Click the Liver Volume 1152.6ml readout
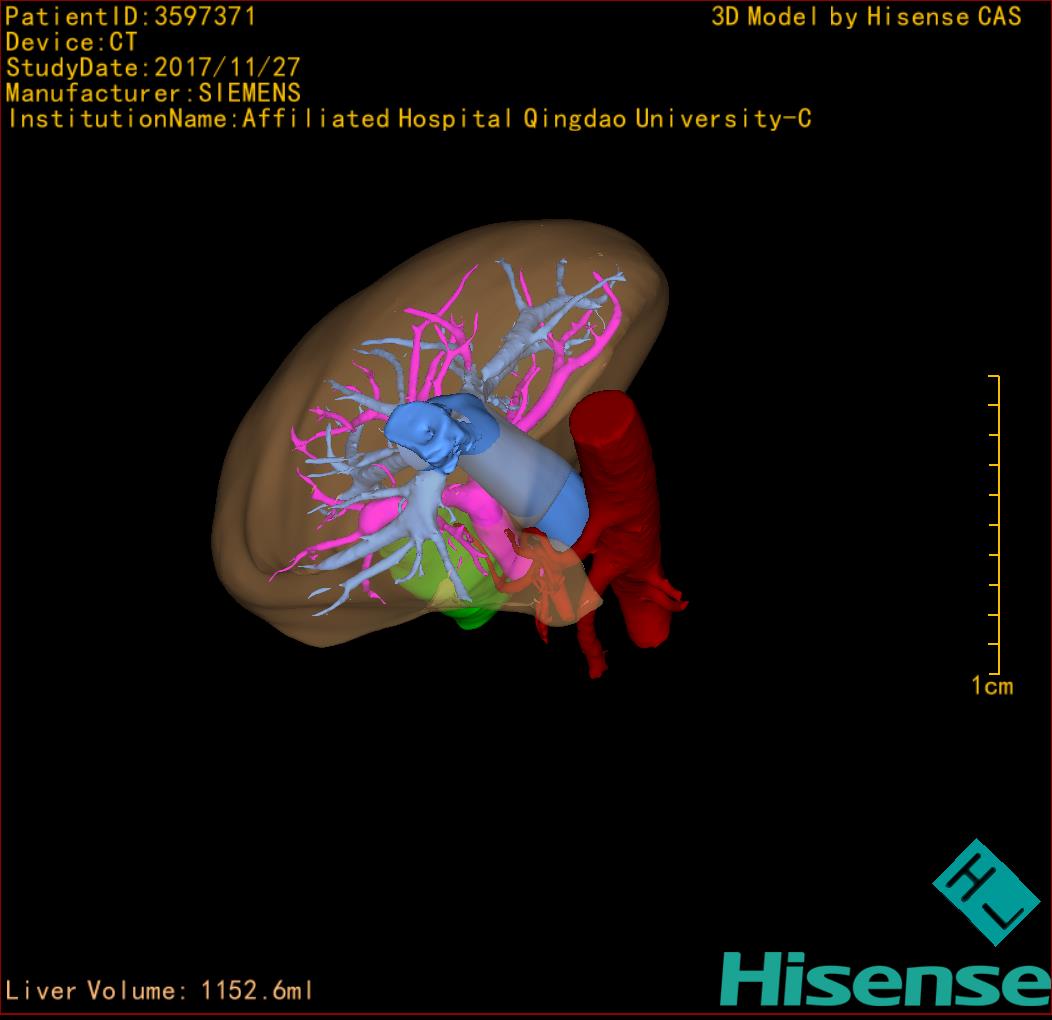 tap(160, 991)
